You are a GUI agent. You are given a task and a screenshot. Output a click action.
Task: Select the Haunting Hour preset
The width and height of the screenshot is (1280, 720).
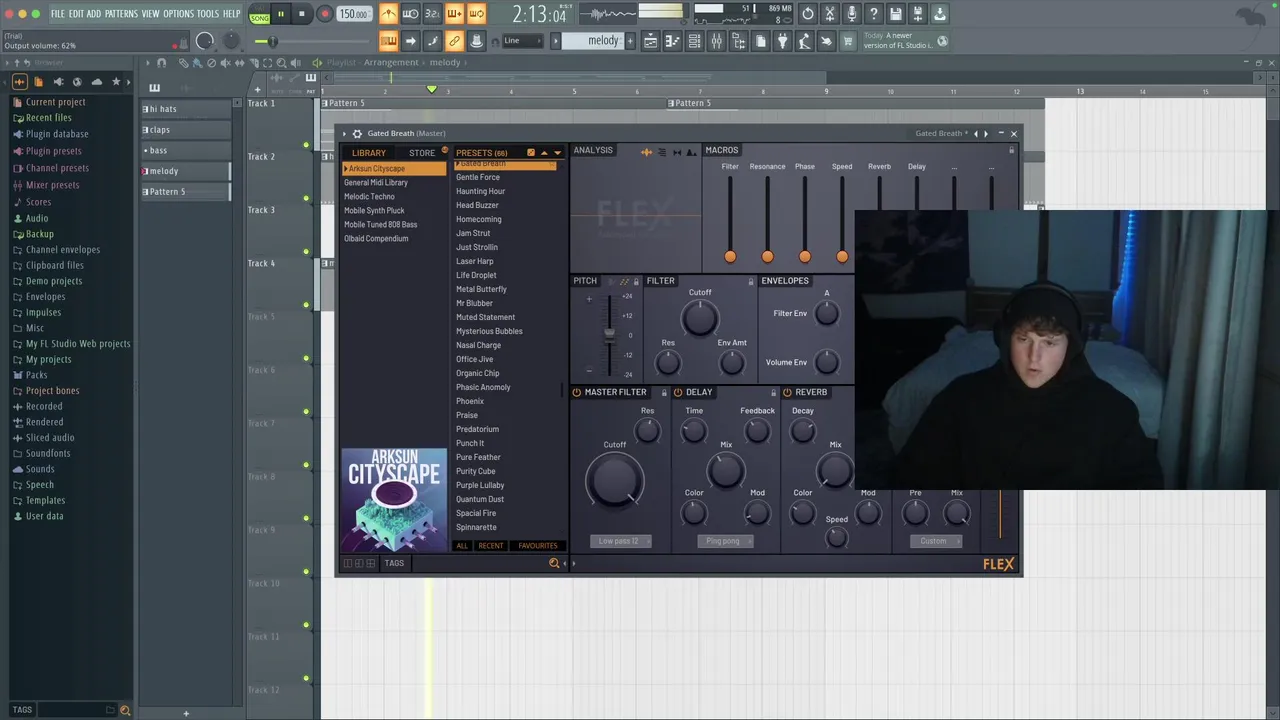(x=481, y=191)
